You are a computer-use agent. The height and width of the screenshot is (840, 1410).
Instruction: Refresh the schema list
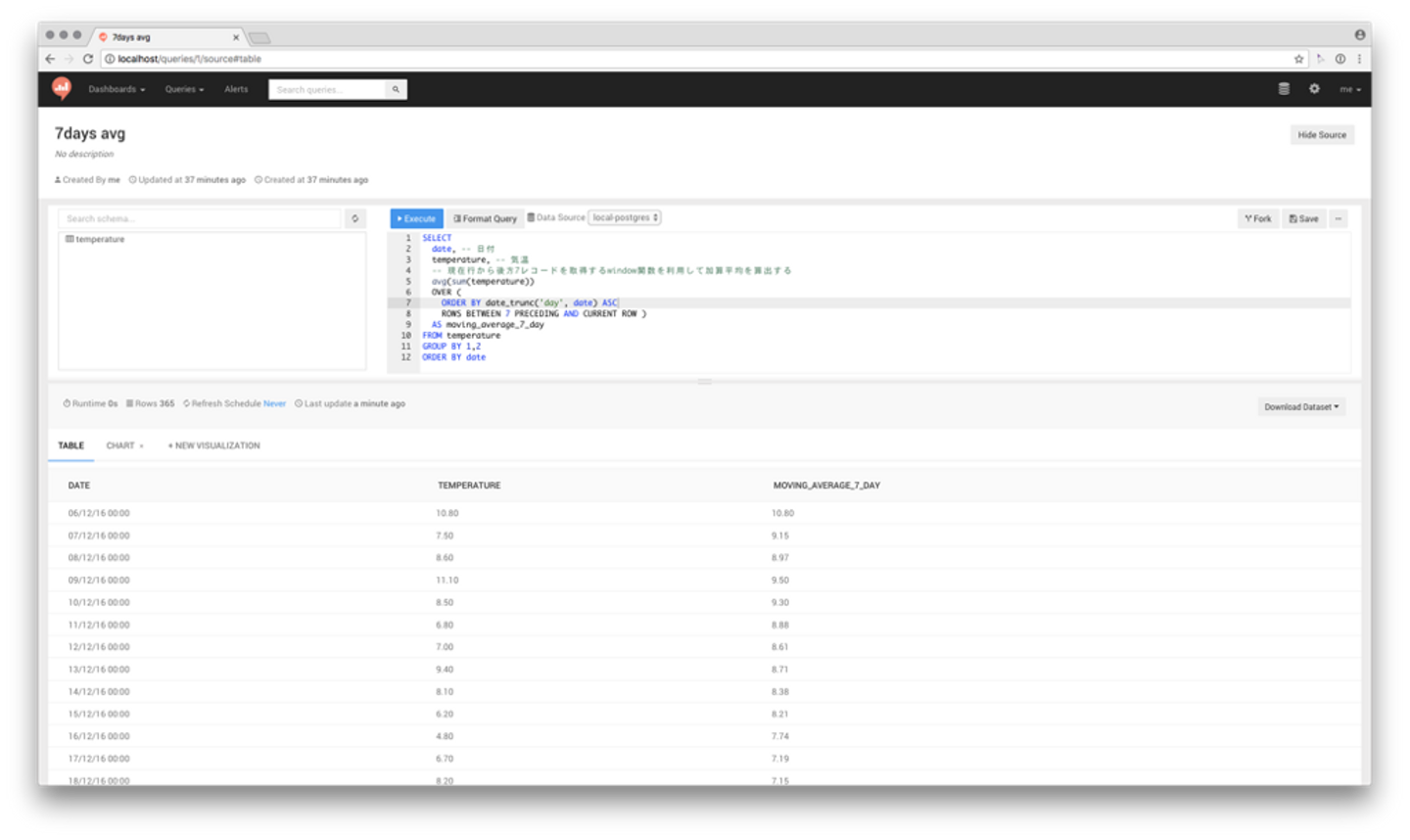click(x=355, y=219)
